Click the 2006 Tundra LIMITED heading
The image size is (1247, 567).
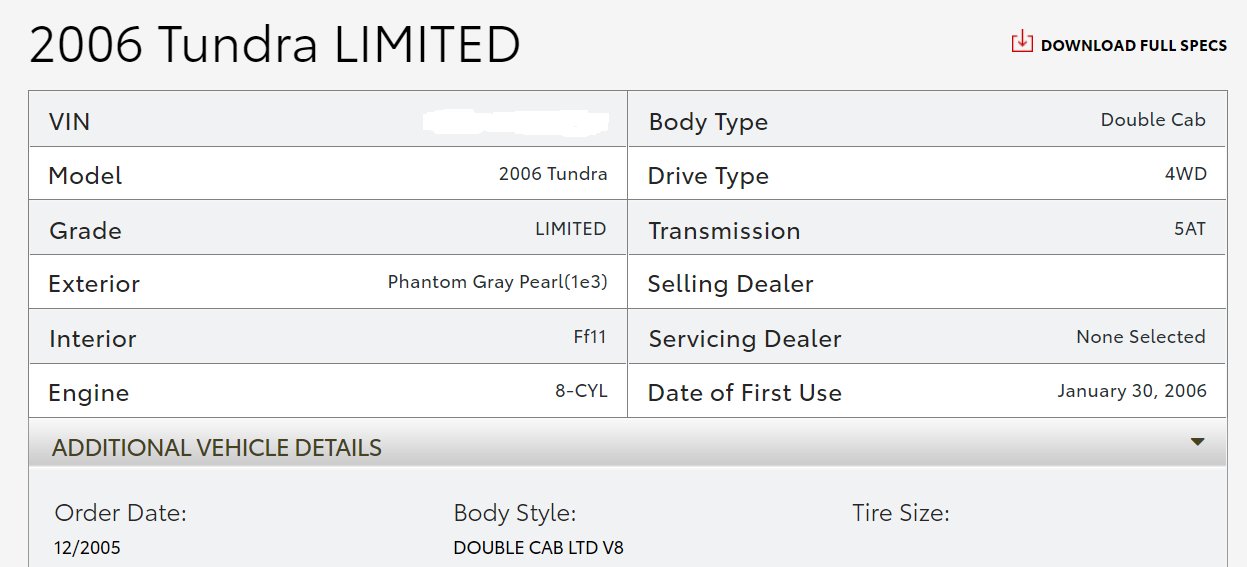[x=274, y=45]
